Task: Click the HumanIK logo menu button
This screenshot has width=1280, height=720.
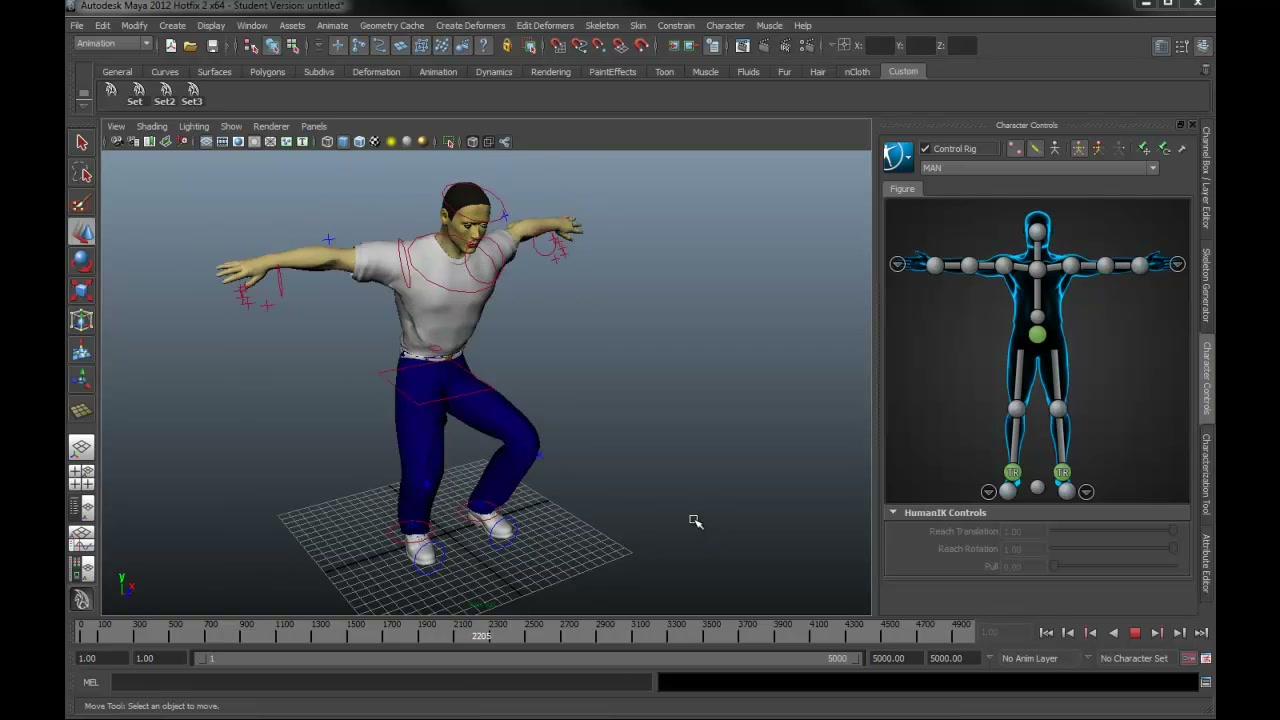Action: [x=898, y=156]
